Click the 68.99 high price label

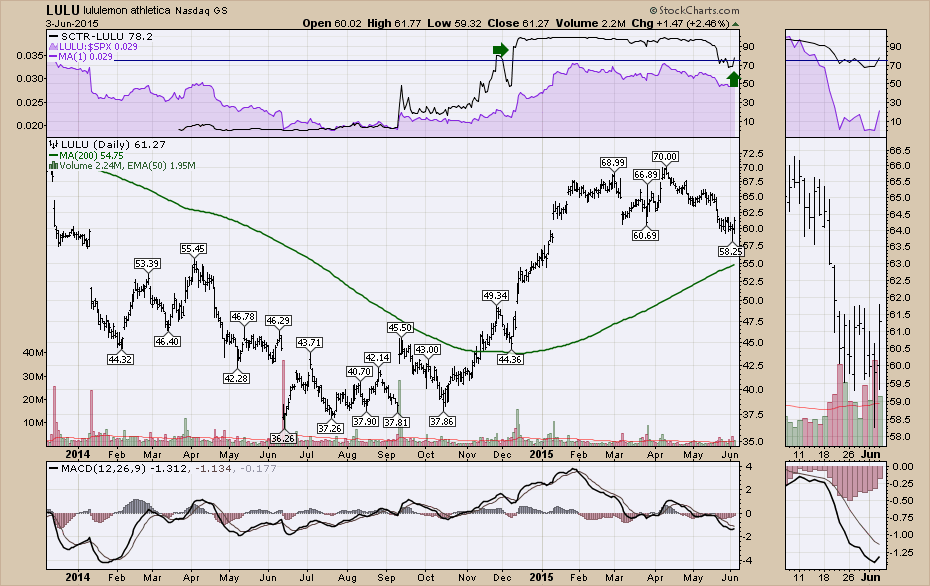click(613, 162)
